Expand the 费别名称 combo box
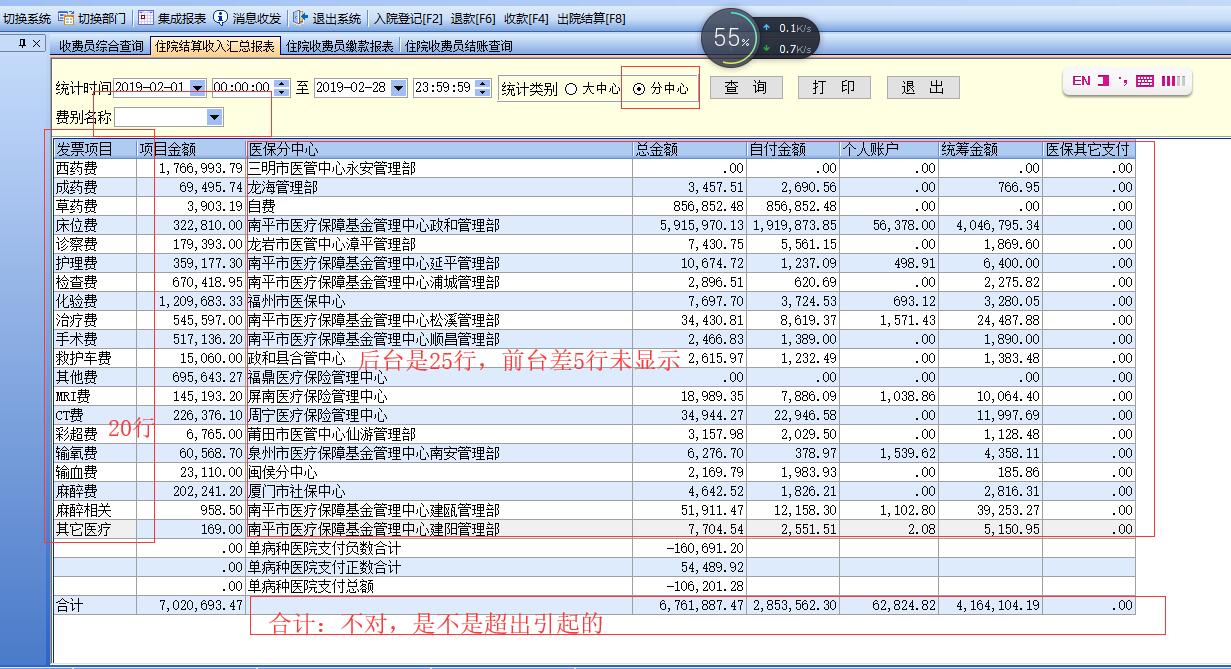Viewport: 1231px width, 669px height. click(x=214, y=118)
